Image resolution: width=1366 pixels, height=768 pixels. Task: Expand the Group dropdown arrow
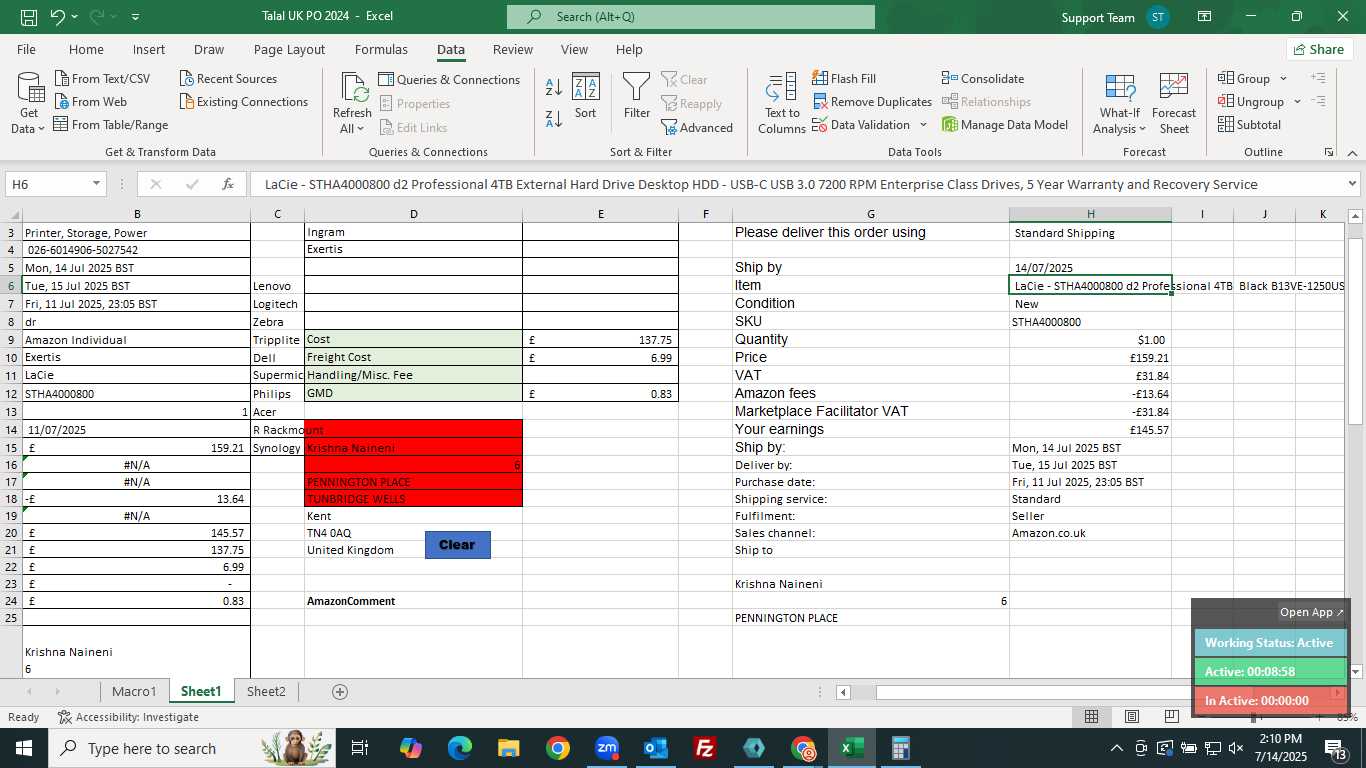point(1282,79)
